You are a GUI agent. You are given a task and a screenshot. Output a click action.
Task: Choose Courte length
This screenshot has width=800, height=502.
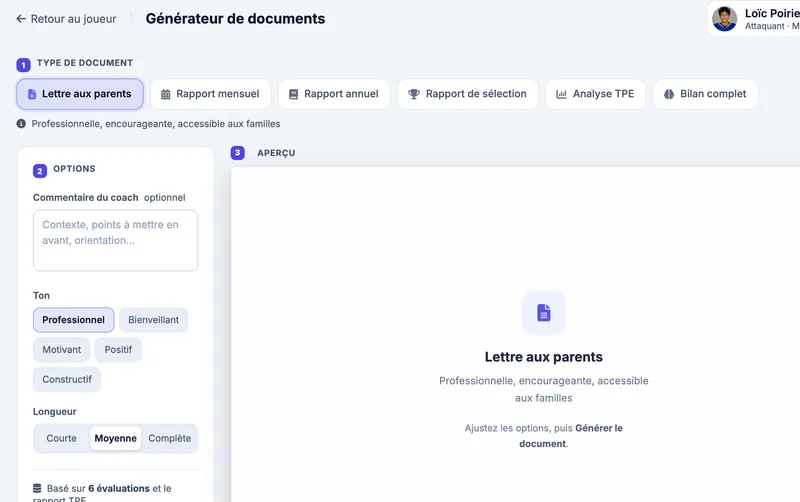click(x=61, y=438)
